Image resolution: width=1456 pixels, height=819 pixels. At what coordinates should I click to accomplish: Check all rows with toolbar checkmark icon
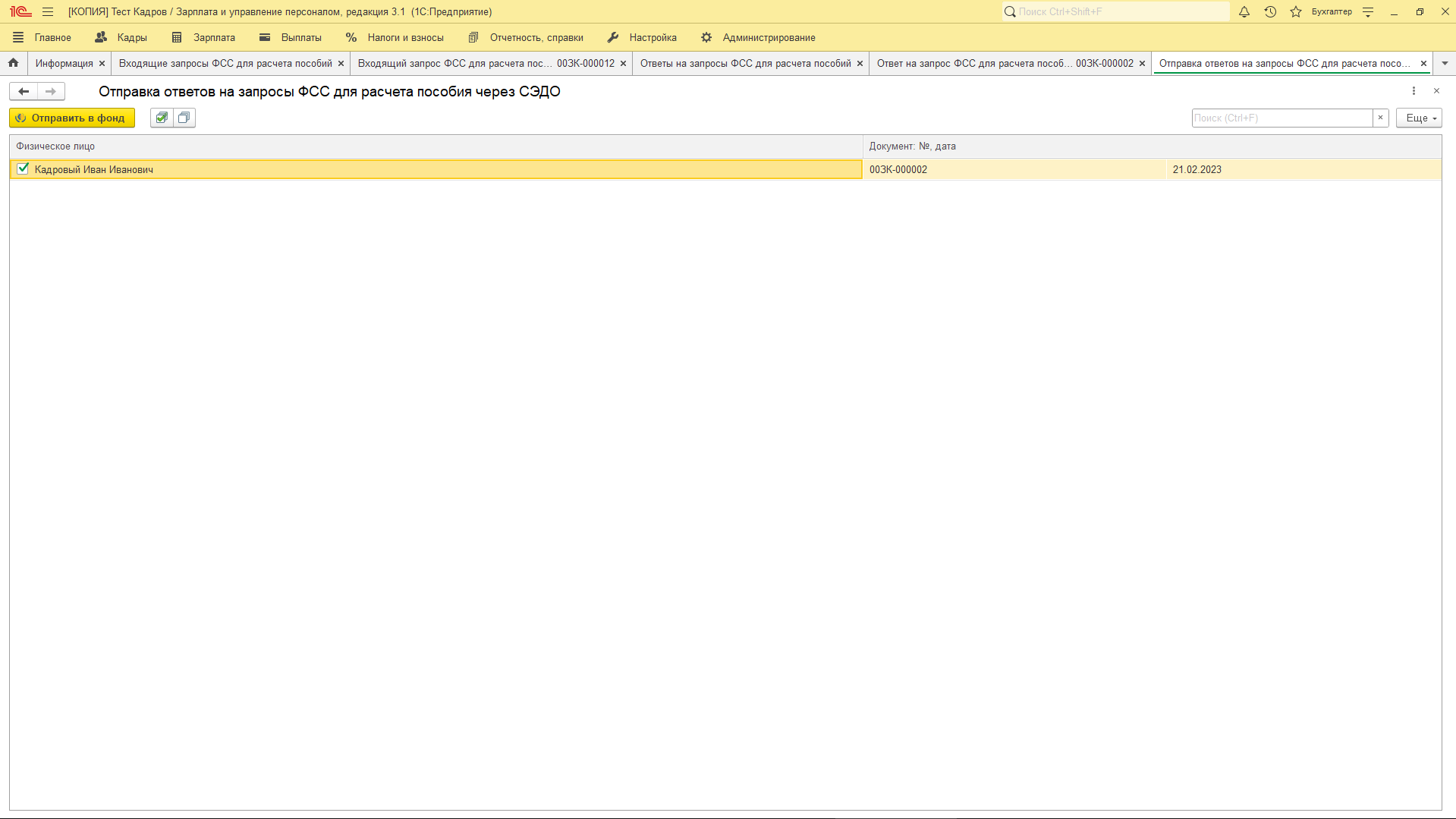162,118
